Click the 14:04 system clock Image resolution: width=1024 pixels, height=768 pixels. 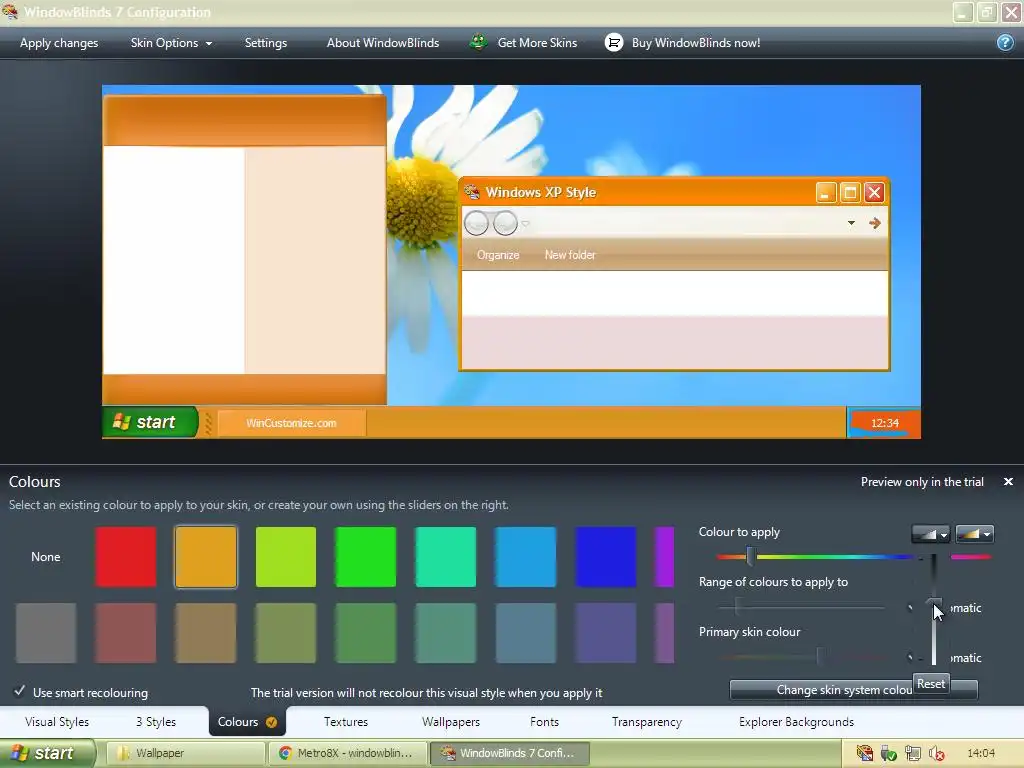point(981,753)
